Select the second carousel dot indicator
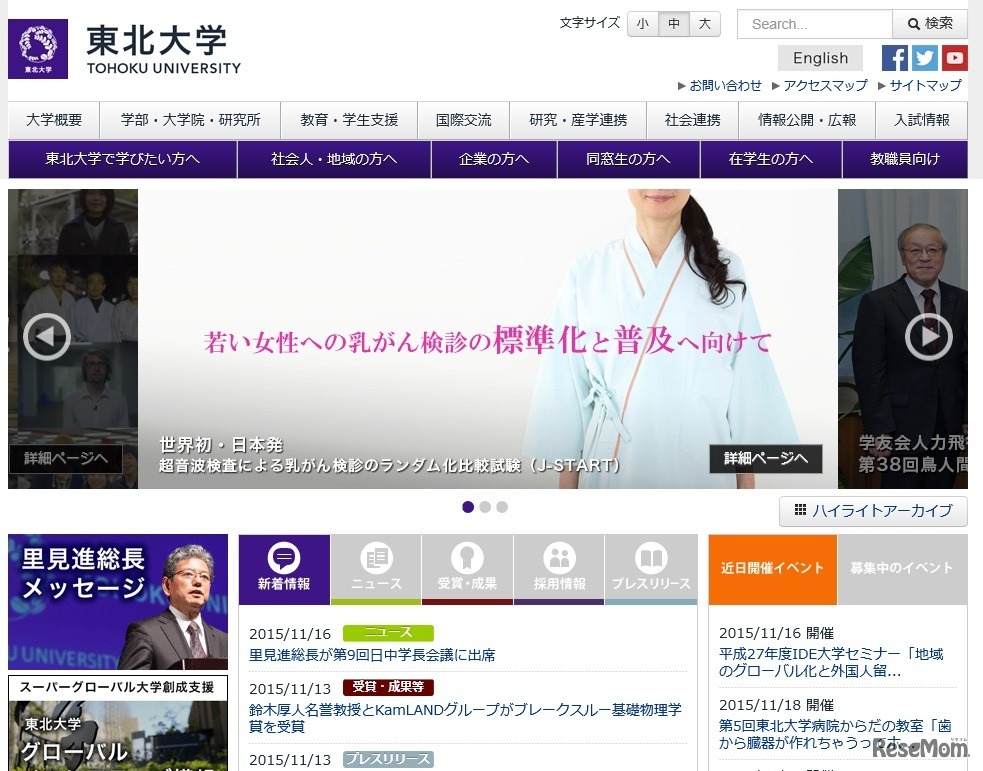 pos(485,507)
